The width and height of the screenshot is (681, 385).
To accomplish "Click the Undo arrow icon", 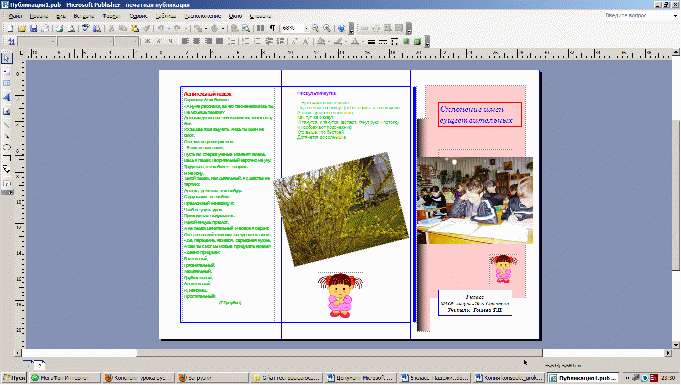I will (160, 28).
